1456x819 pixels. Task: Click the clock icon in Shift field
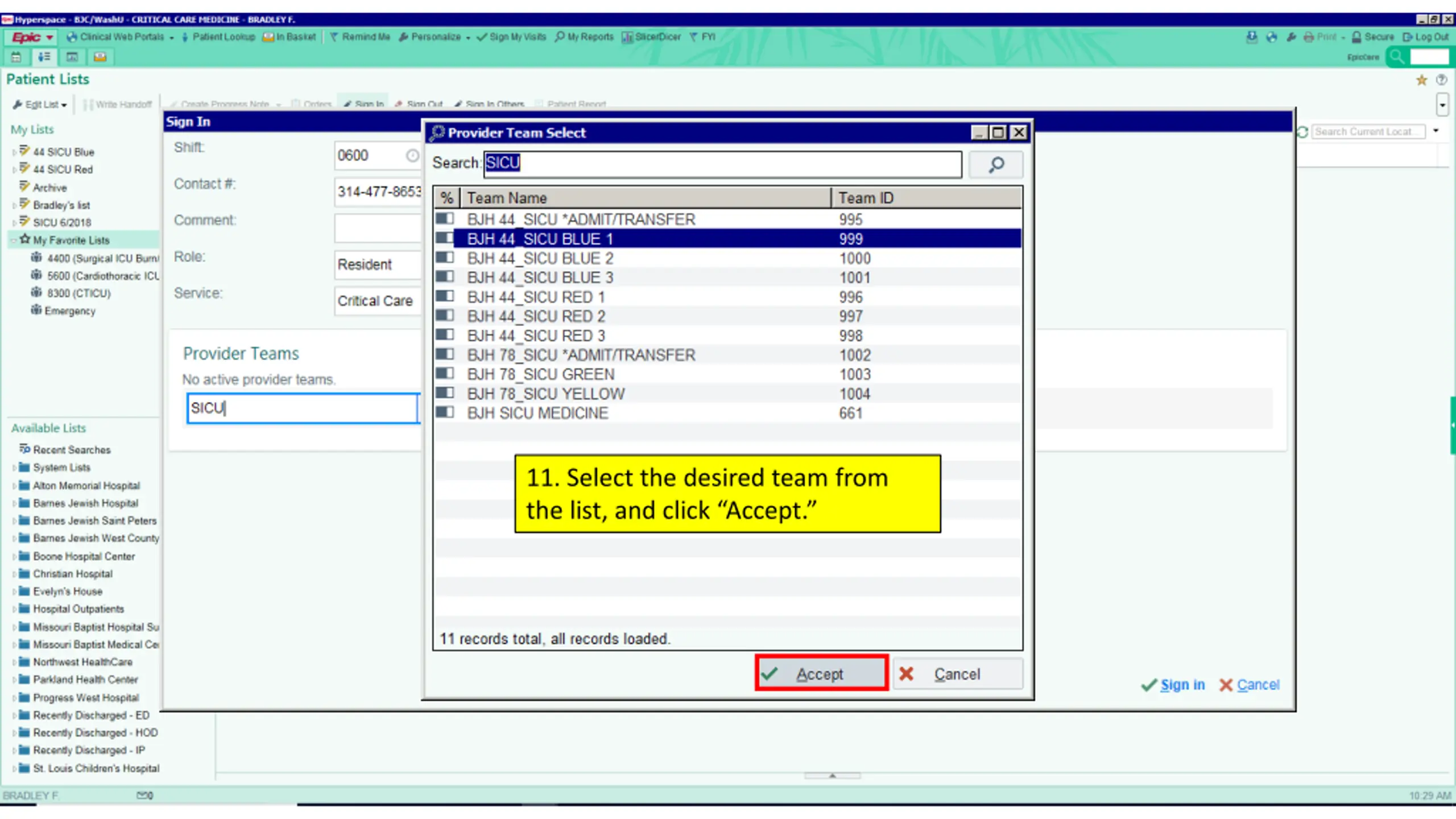coord(412,156)
